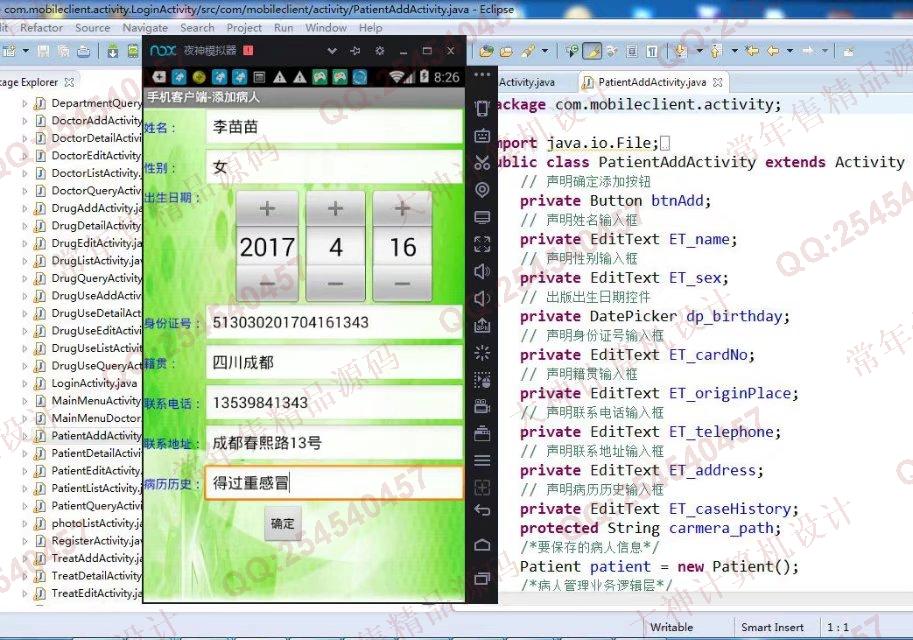
Task: Open dropdown arrow beside New icon in Eclipse
Action: [x=26, y=51]
